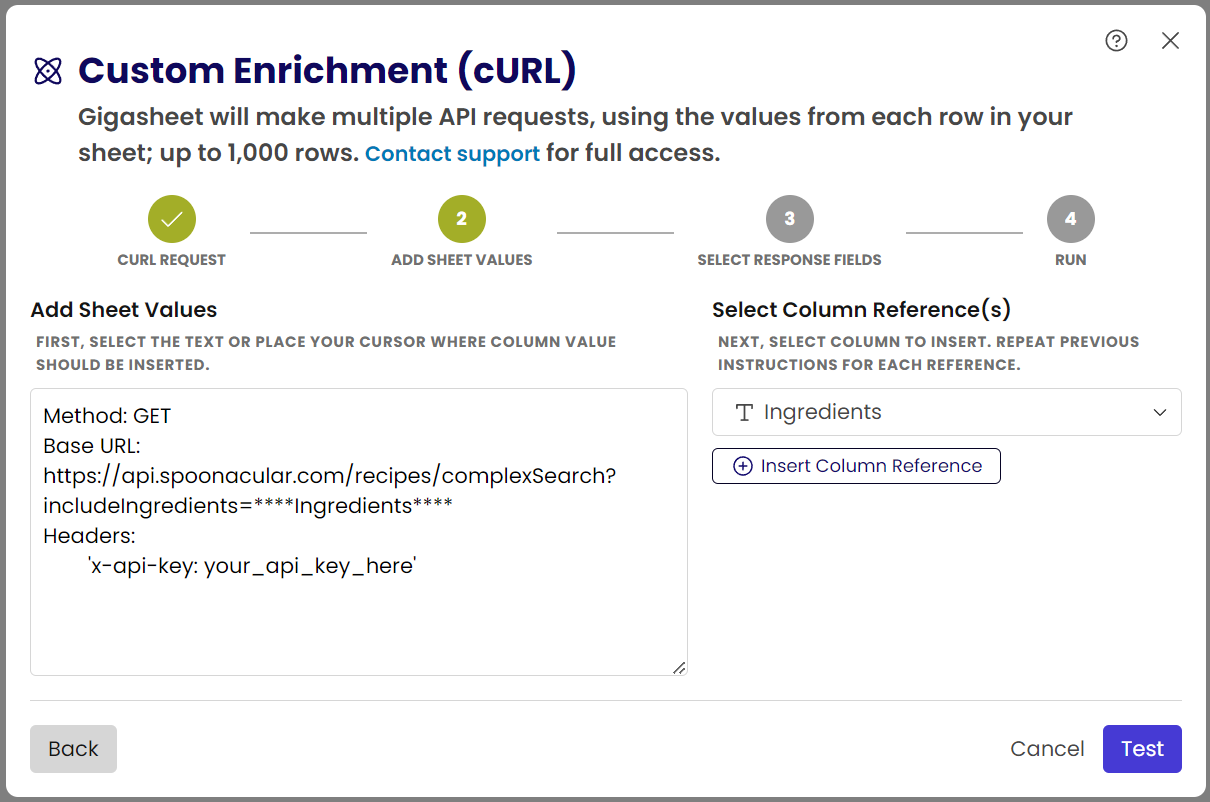This screenshot has width=1210, height=802.
Task: Click the green checkmark for CURL REQUEST step
Action: (171, 218)
